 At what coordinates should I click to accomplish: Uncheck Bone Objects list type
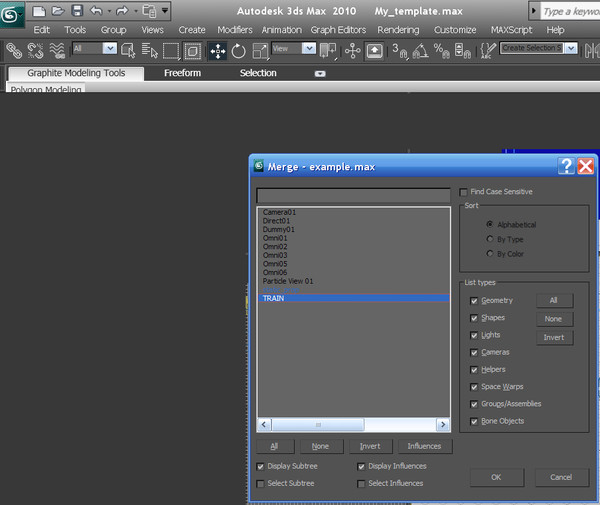click(x=474, y=422)
